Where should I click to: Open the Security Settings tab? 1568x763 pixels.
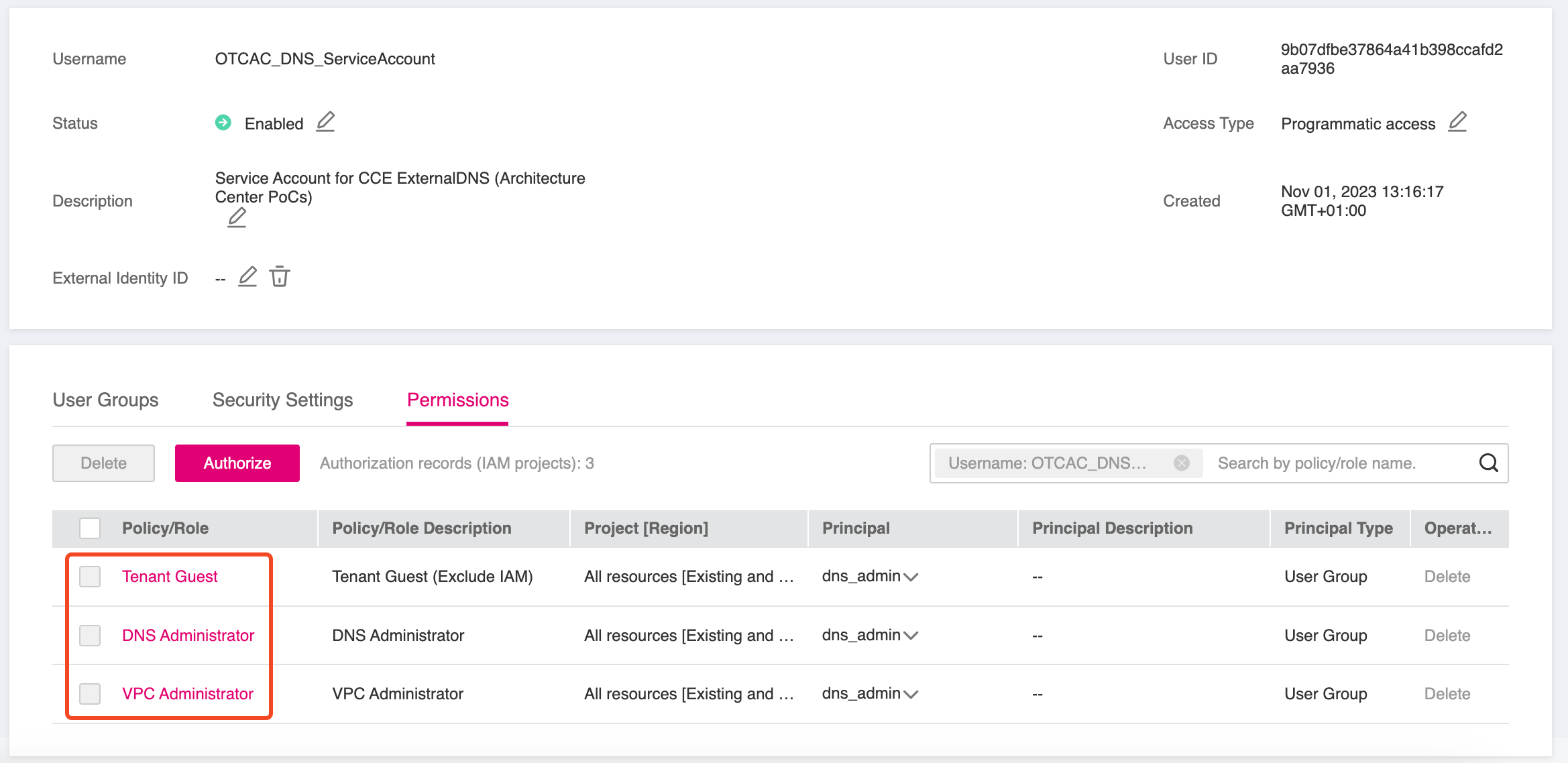click(x=282, y=400)
